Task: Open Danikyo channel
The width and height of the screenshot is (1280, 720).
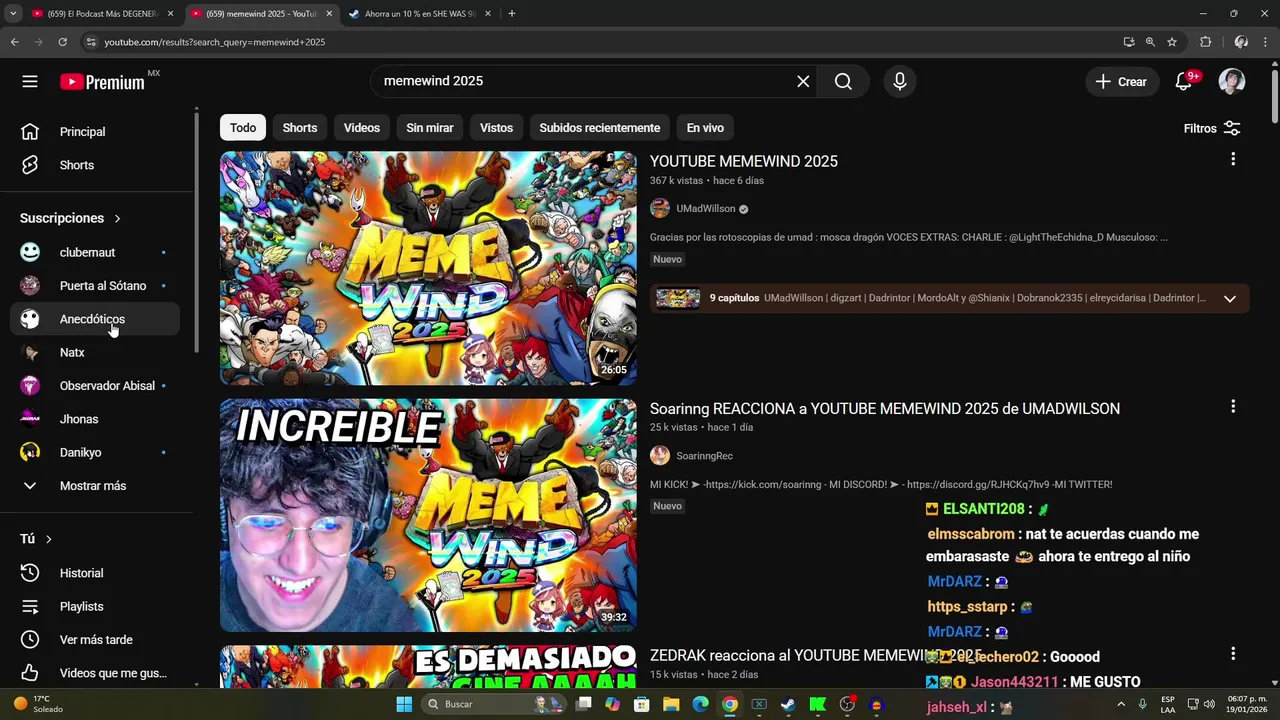Action: 95,453
